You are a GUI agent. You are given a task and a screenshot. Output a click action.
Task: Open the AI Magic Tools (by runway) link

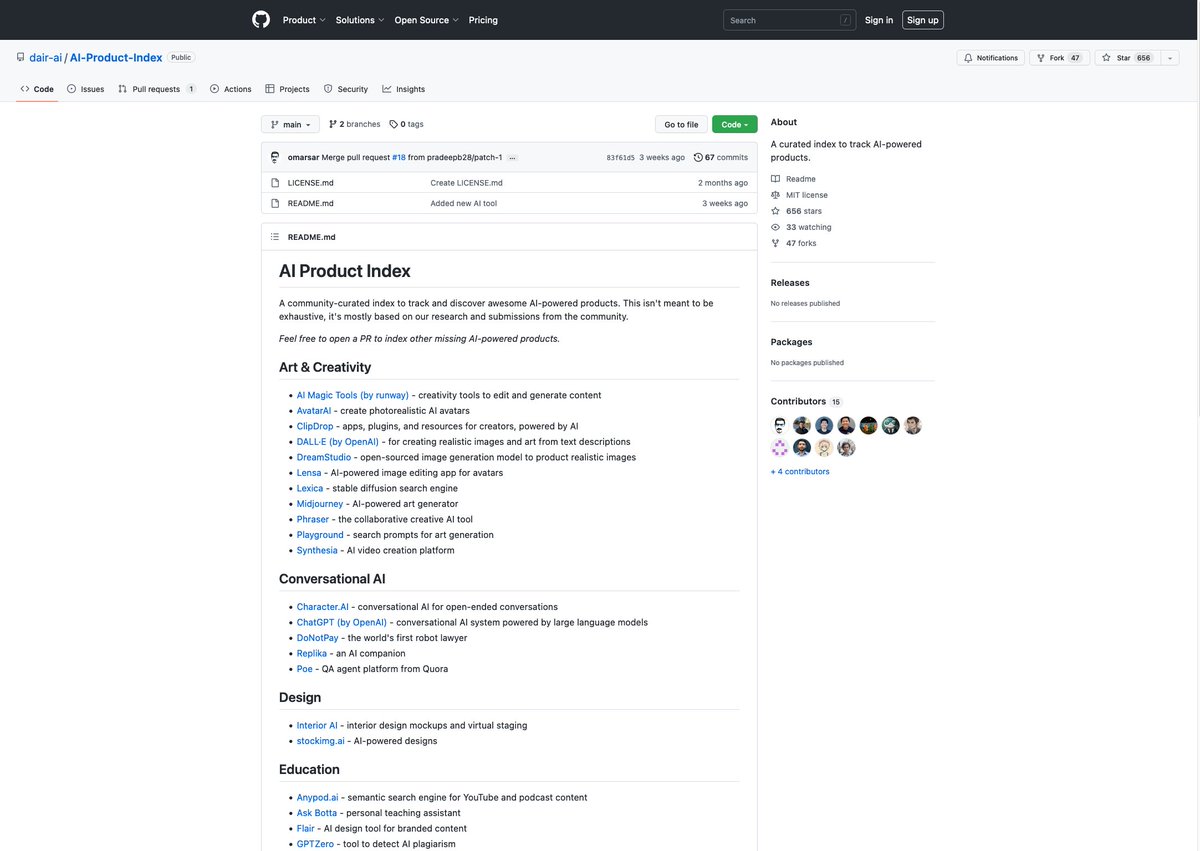(x=353, y=396)
